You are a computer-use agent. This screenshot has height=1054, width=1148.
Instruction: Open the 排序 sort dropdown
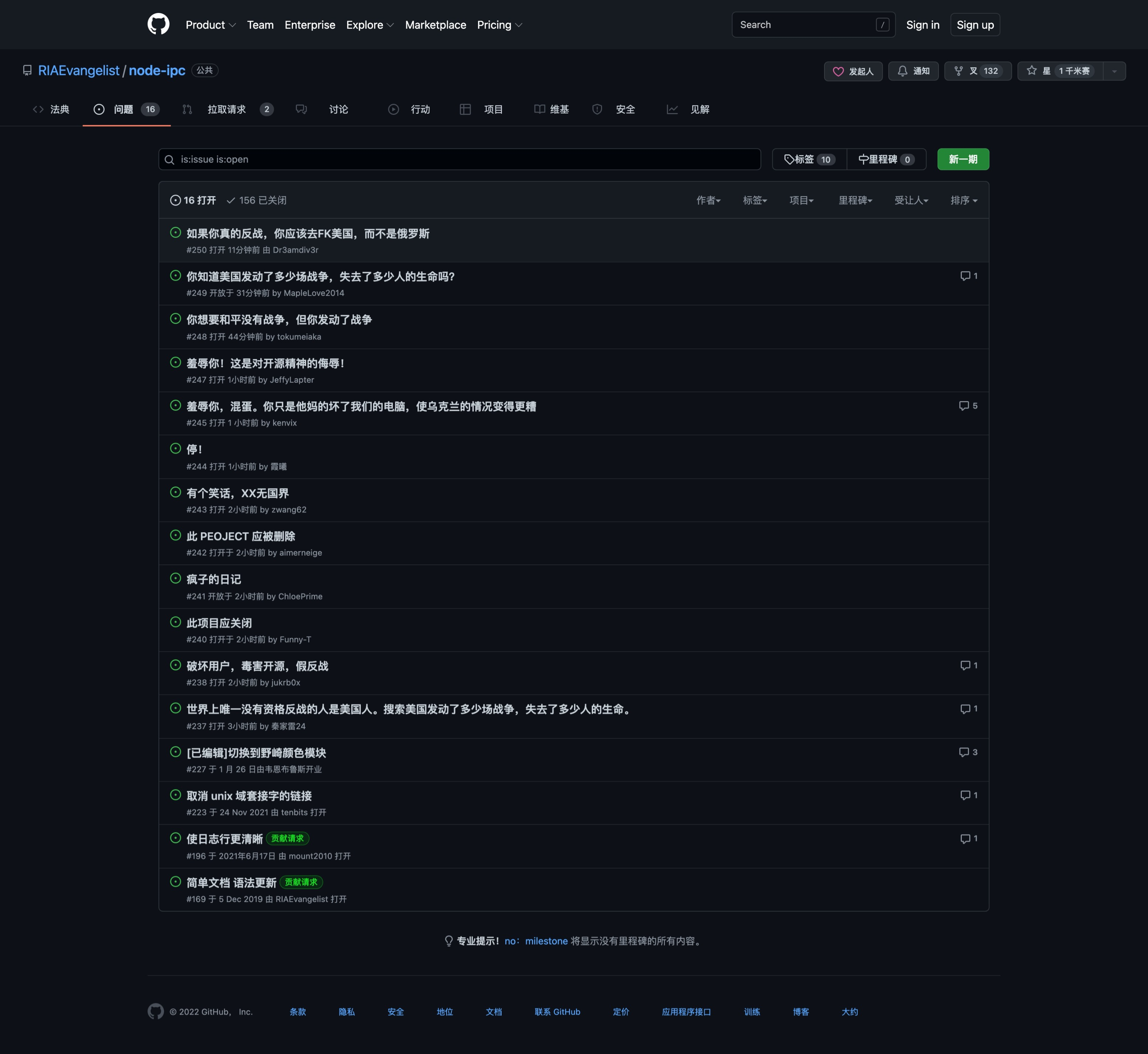[964, 200]
